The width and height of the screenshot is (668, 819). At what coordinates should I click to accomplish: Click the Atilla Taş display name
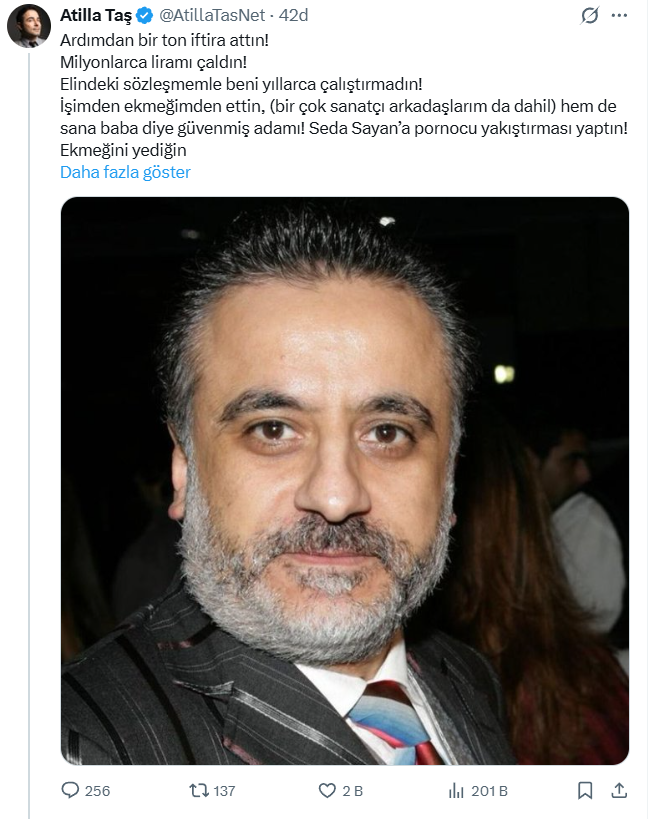tap(96, 16)
